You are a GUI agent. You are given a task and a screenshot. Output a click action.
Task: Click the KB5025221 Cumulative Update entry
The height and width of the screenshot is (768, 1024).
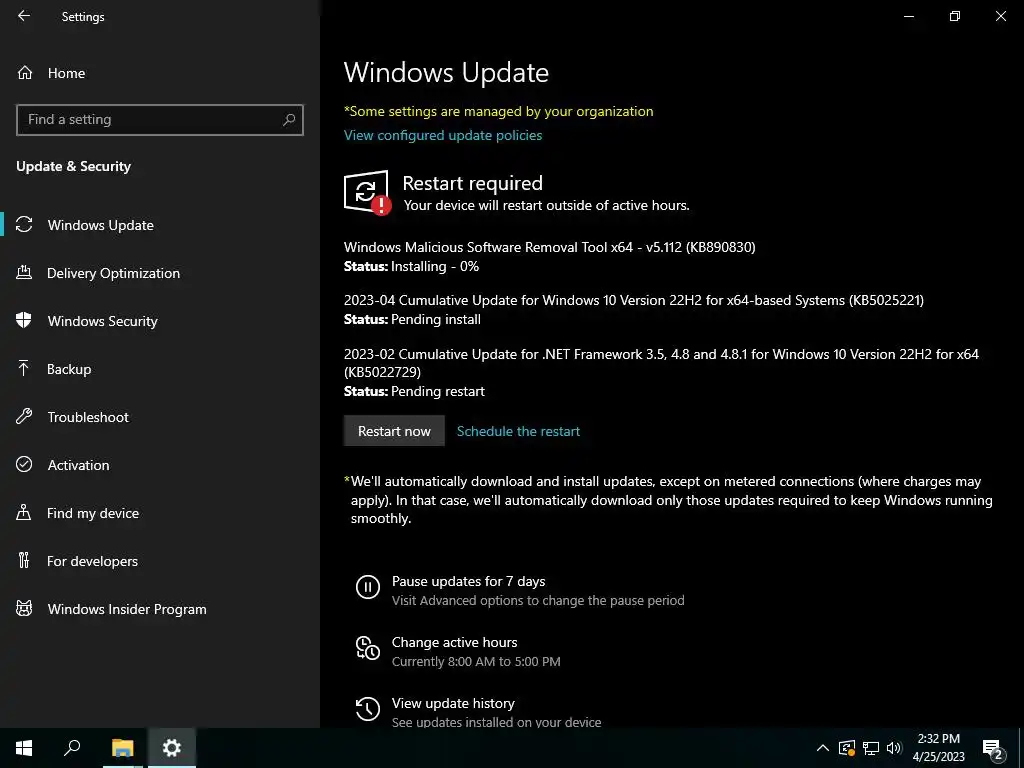point(633,300)
